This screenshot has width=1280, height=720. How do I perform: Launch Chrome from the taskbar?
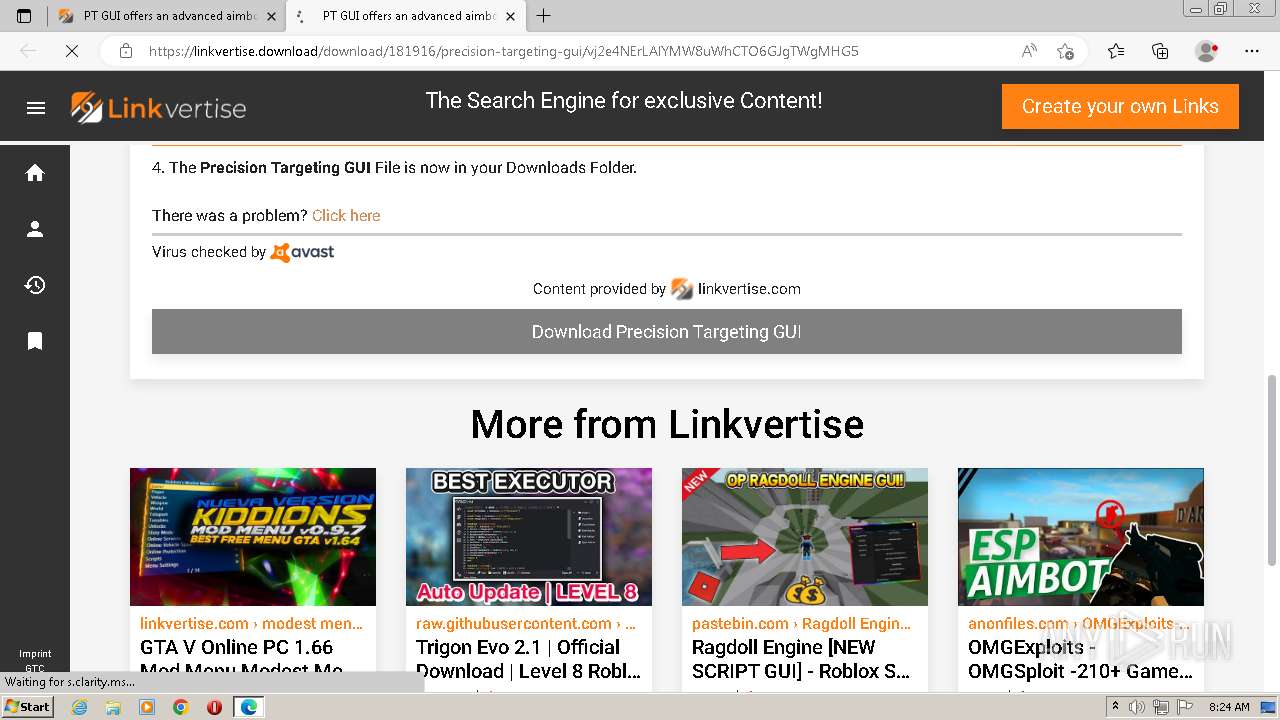[180, 707]
